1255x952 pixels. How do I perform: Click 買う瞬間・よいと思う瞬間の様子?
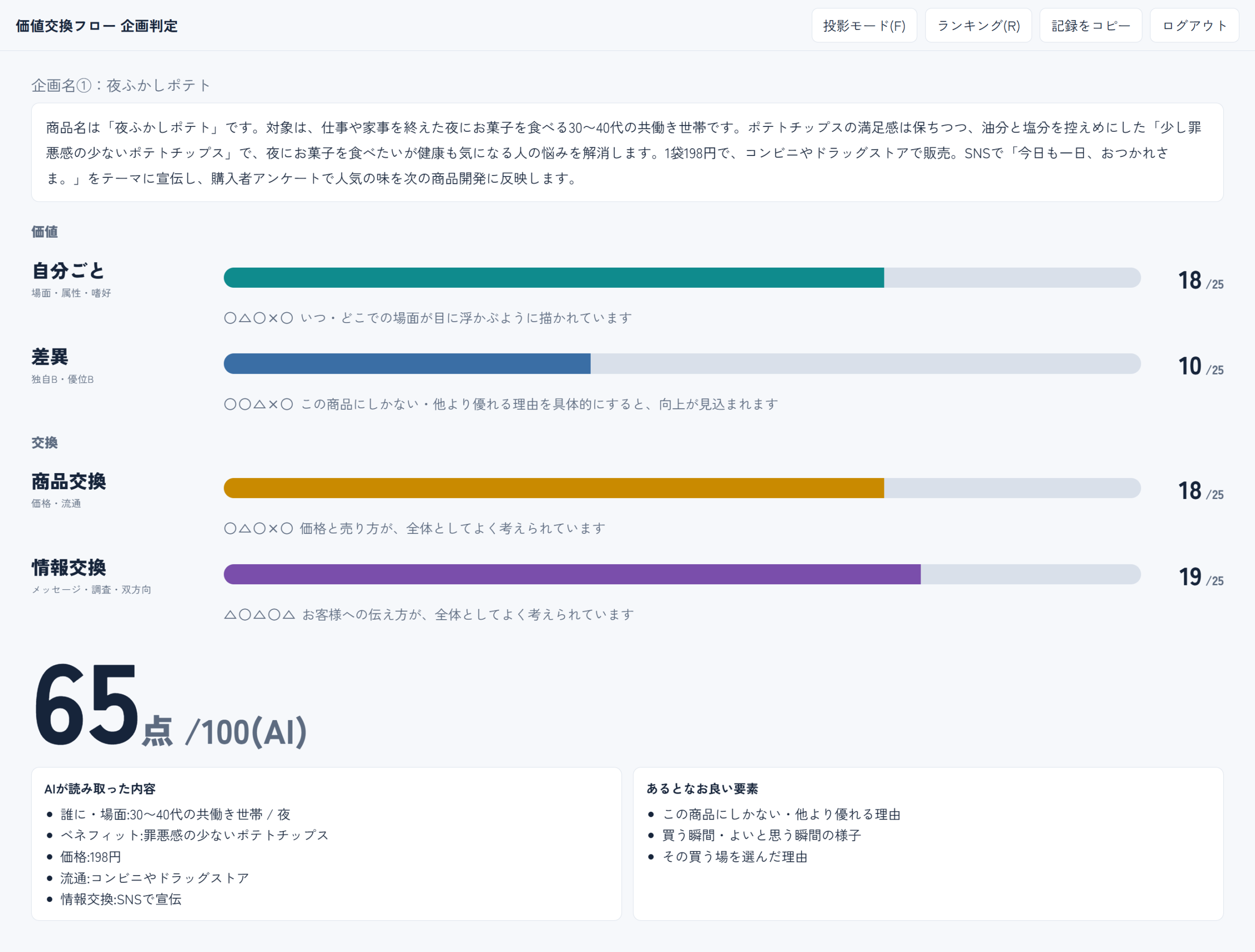[762, 836]
